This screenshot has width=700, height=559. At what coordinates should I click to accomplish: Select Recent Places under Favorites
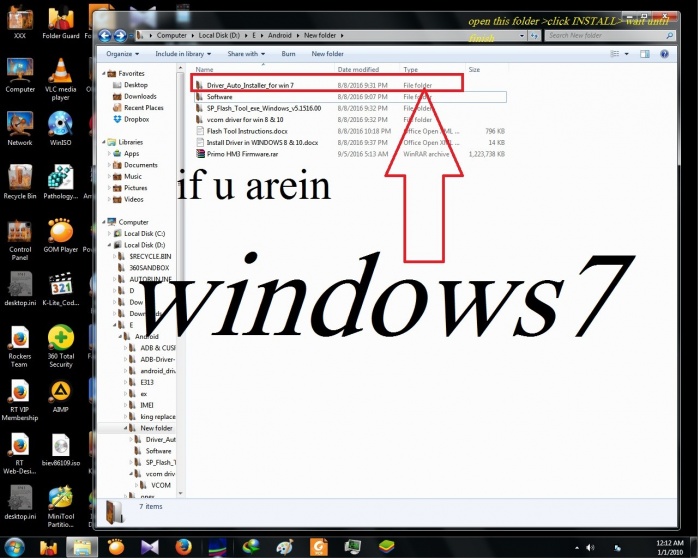(x=138, y=108)
